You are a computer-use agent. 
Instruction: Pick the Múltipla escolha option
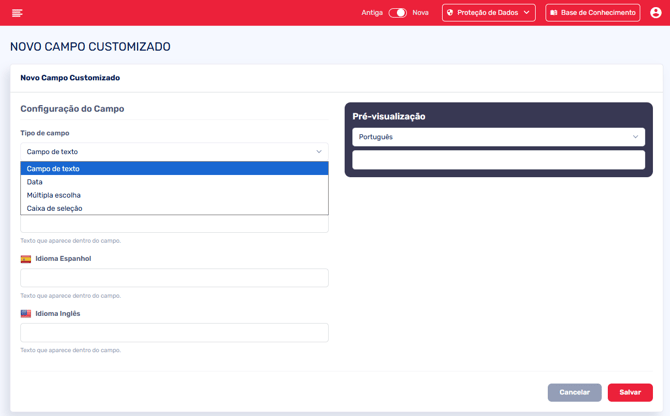174,195
